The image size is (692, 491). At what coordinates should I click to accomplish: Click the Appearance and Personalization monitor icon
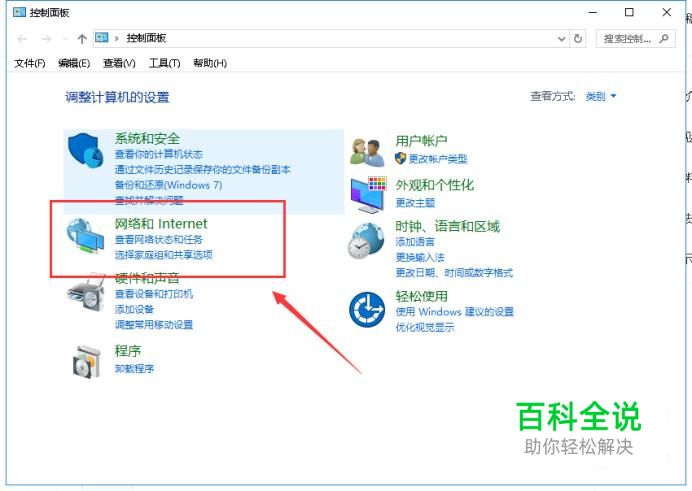368,194
